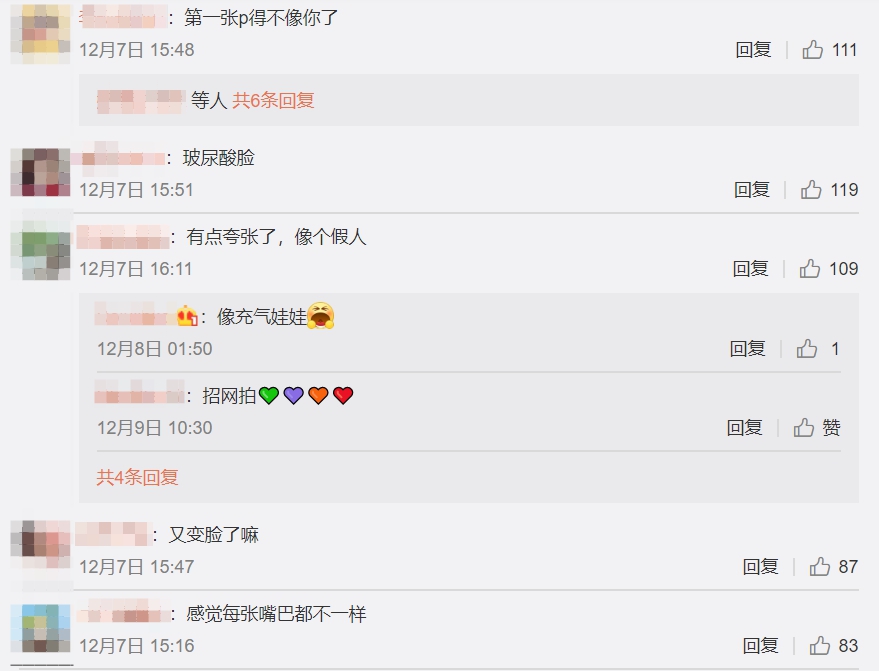Reply to the 像充气娃娃 sub-comment
Screen dimensions: 879x671
(x=747, y=349)
